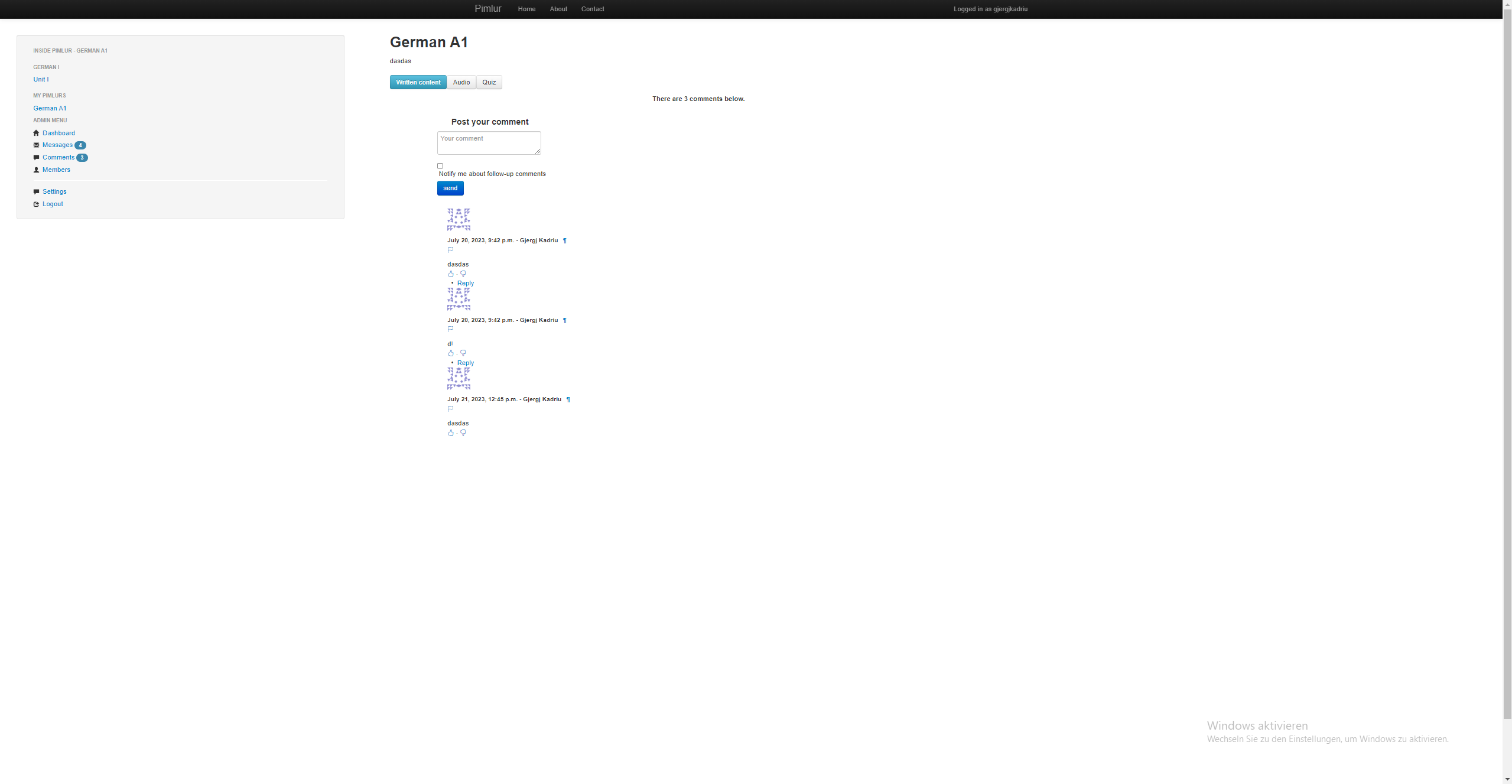The image size is (1512, 784).
Task: Click scrollbar down arrow at bottom
Action: pyautogui.click(x=1507, y=779)
